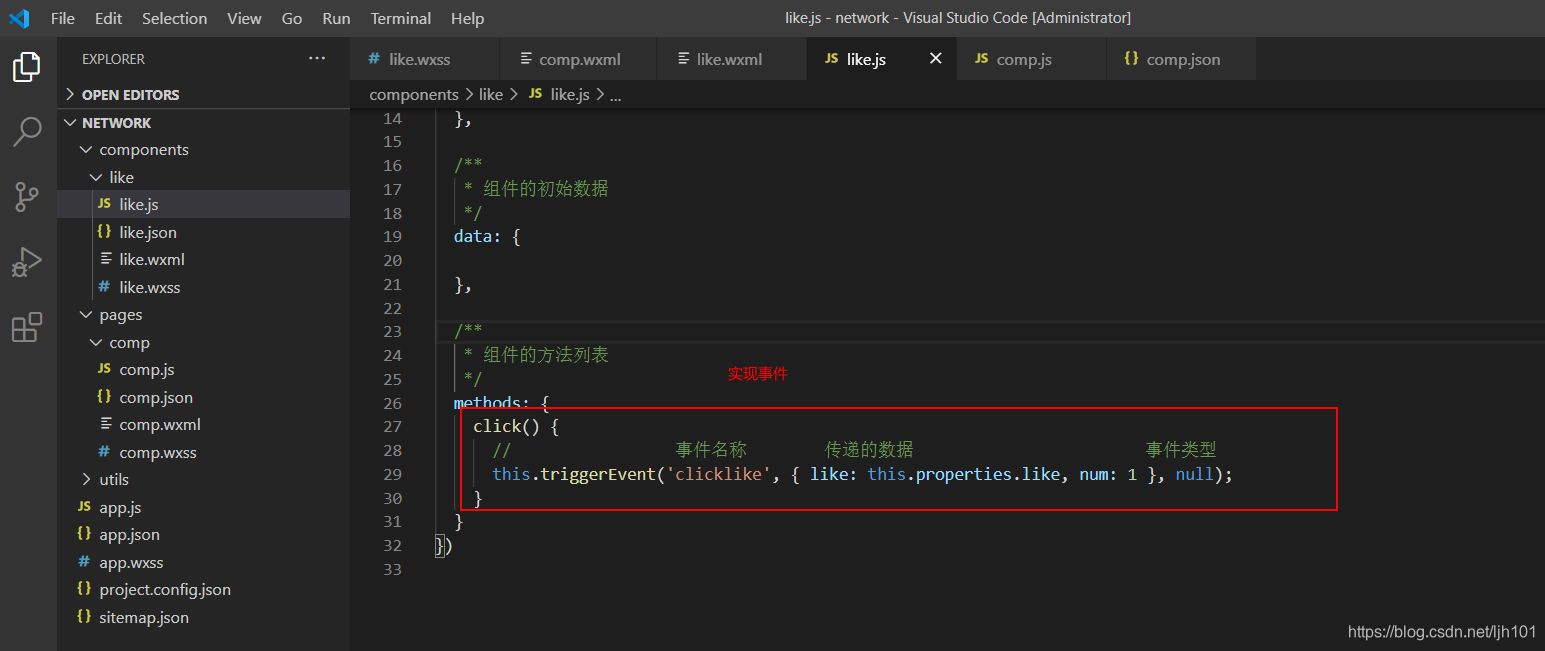Viewport: 1545px width, 651px height.
Task: Collapse the comp folder
Action: (x=203, y=342)
